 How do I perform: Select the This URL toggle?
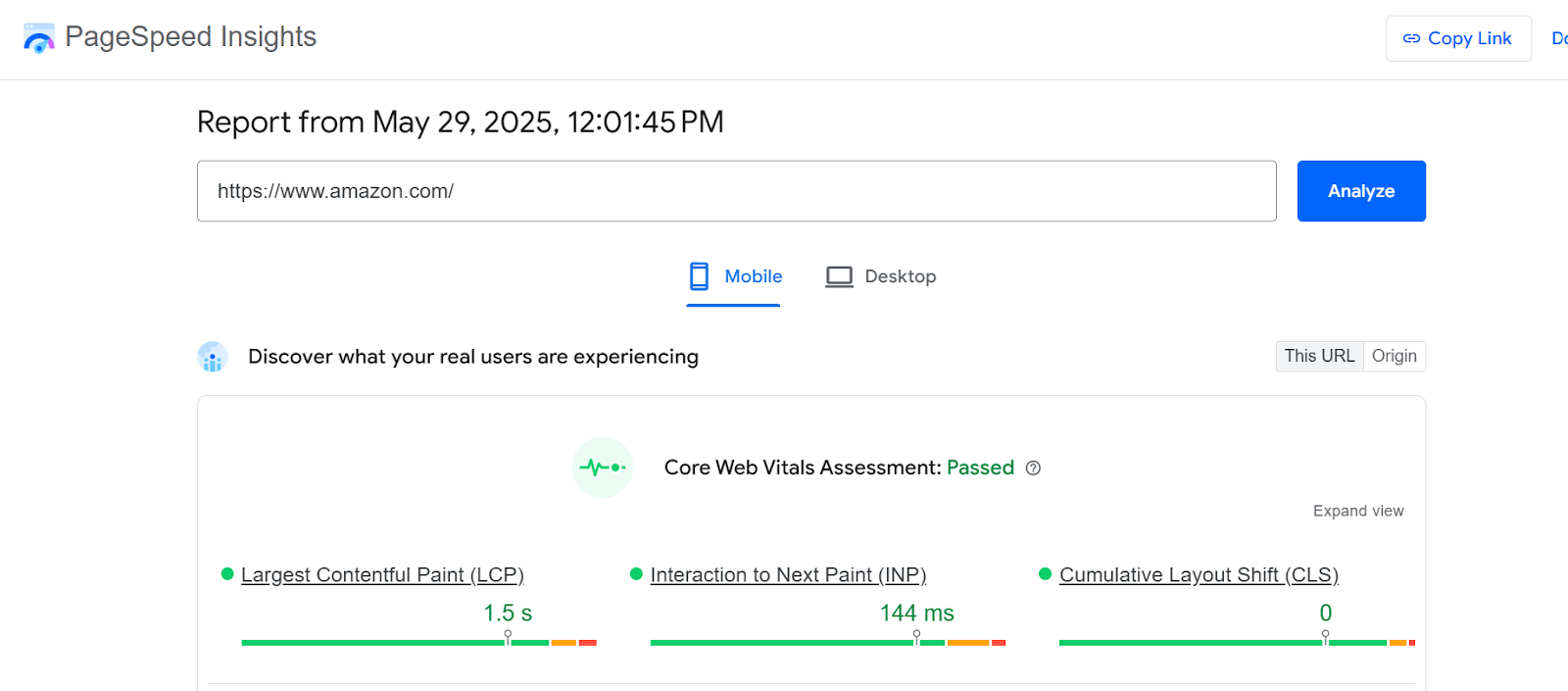tap(1319, 356)
